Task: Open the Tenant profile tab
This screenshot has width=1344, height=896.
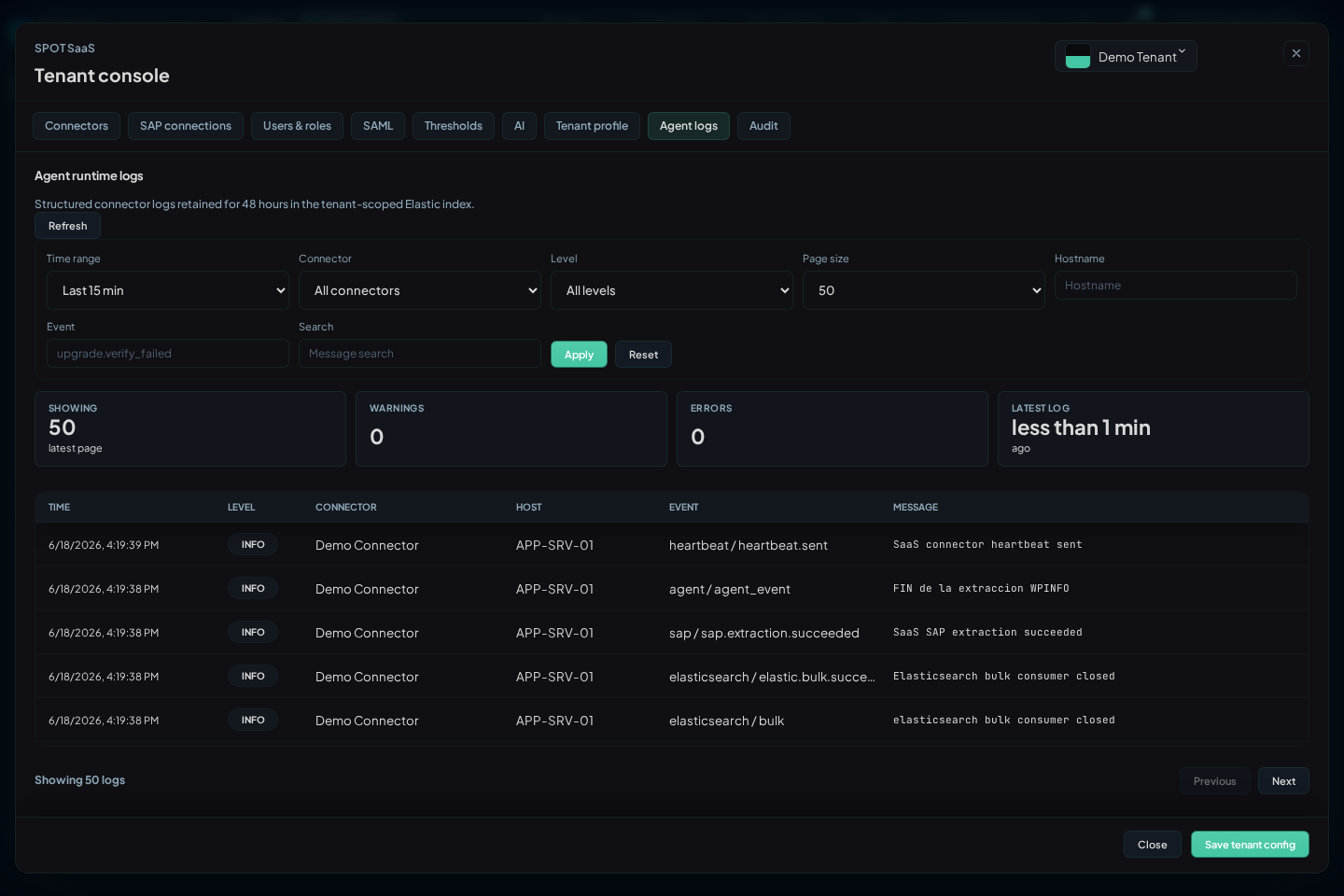Action: (592, 126)
